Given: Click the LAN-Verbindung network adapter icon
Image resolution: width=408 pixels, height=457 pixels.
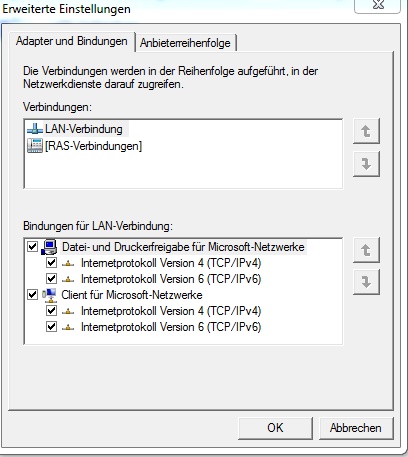Looking at the screenshot, I should pyautogui.click(x=35, y=129).
